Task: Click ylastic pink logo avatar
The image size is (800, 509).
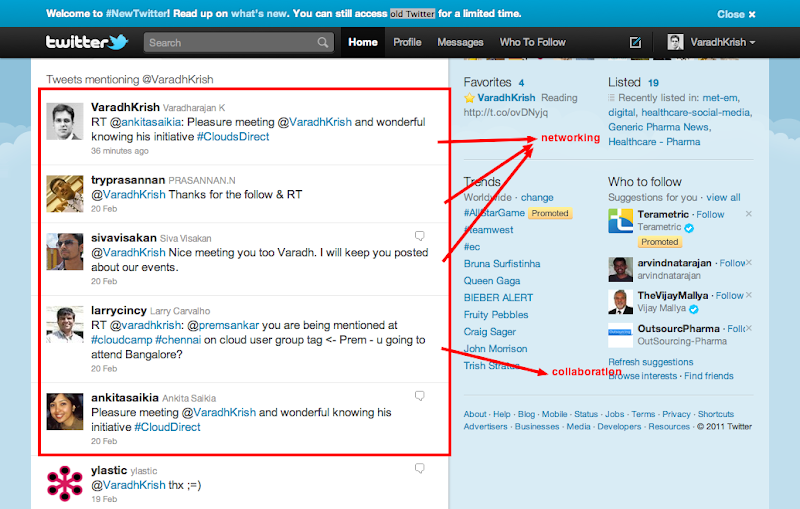Action: 65,483
